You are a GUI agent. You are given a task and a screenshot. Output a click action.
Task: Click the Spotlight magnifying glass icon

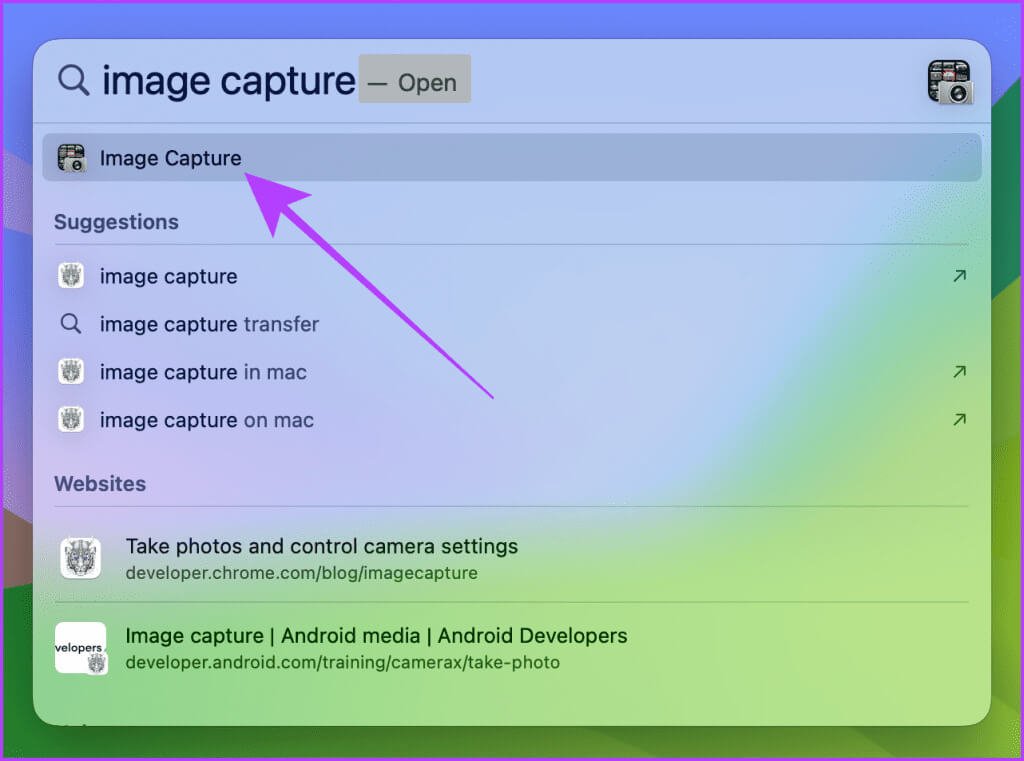click(x=73, y=80)
